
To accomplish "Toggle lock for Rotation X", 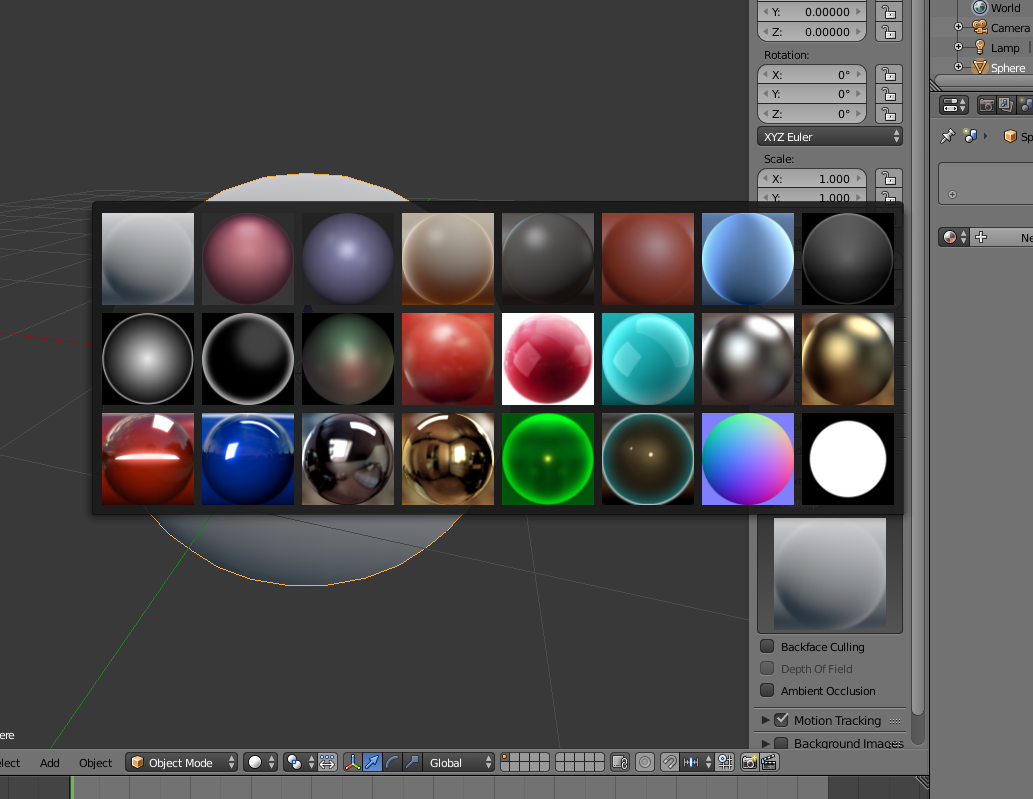I will 889,74.
